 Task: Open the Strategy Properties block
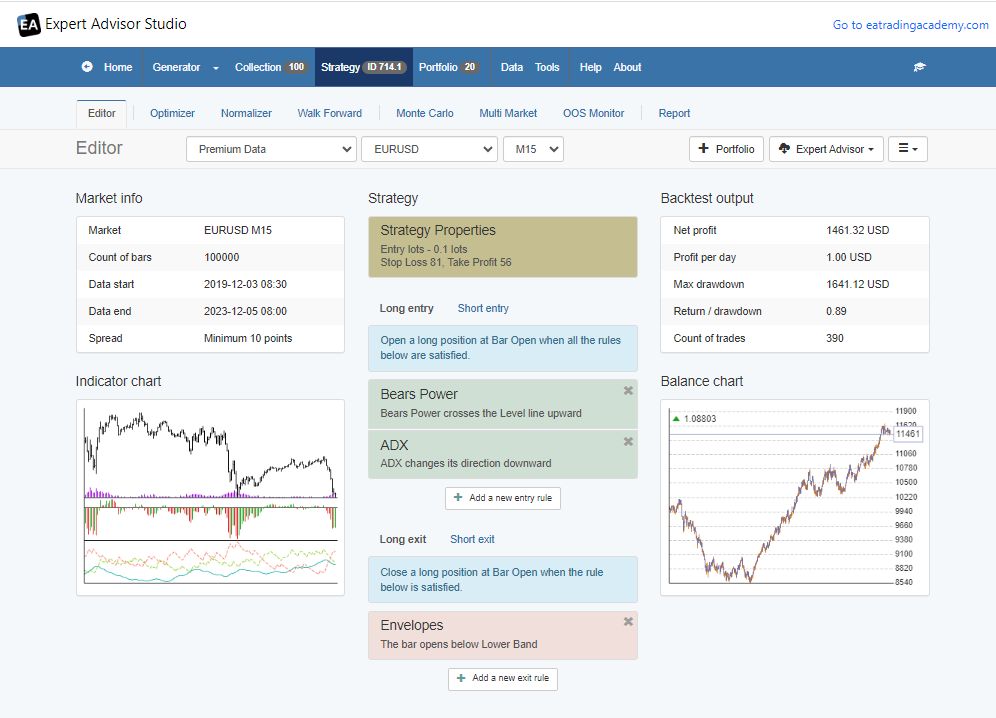[502, 247]
